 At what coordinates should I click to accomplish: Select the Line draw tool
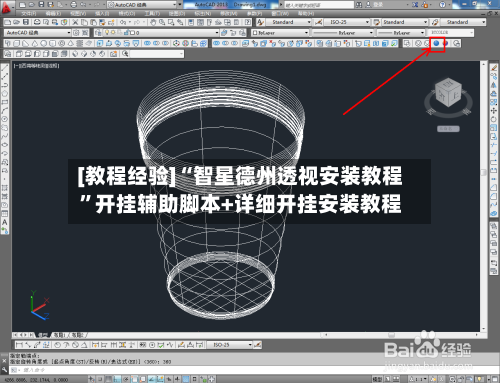pyautogui.click(x=5, y=68)
